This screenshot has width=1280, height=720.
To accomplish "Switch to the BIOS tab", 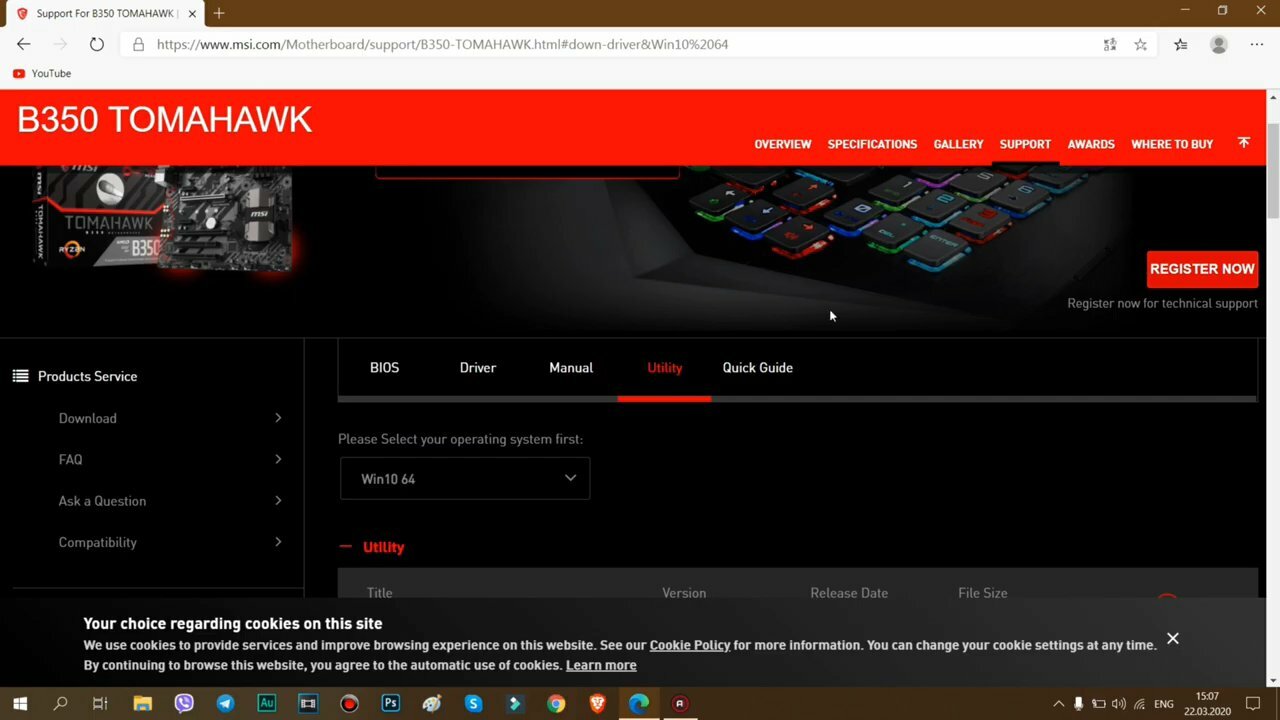I will point(384,368).
